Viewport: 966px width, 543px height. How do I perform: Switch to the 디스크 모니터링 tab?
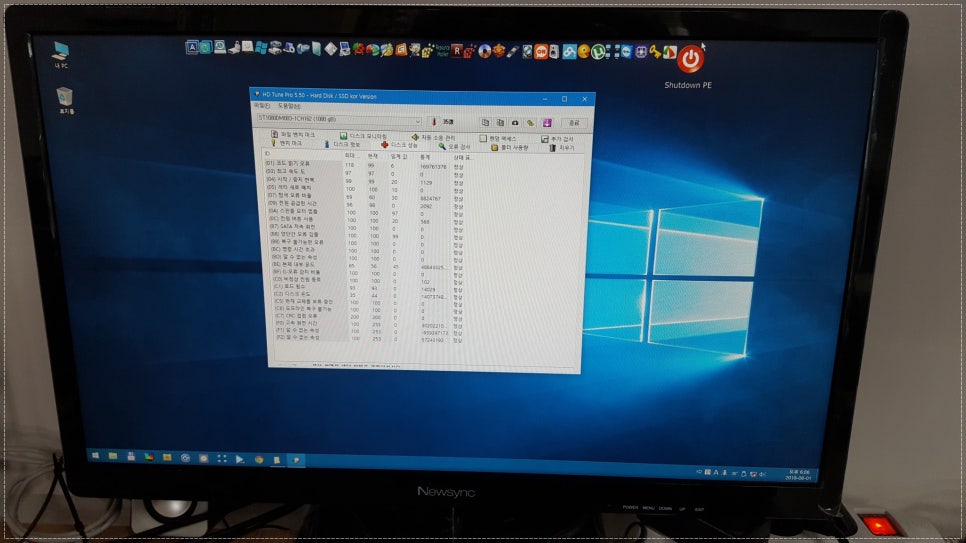(363, 136)
